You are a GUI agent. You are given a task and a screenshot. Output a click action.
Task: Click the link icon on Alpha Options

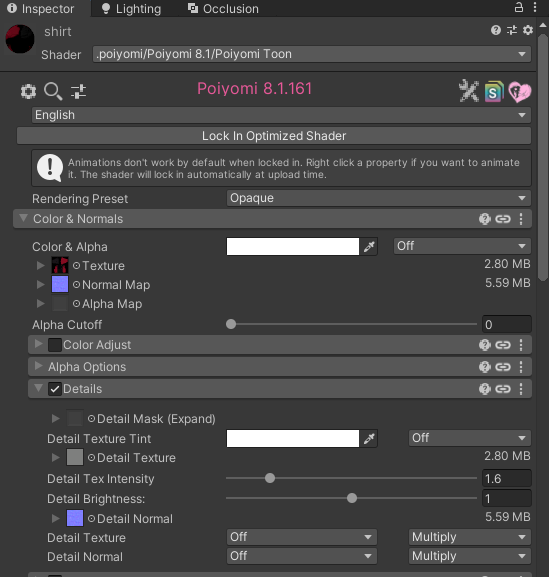point(503,367)
